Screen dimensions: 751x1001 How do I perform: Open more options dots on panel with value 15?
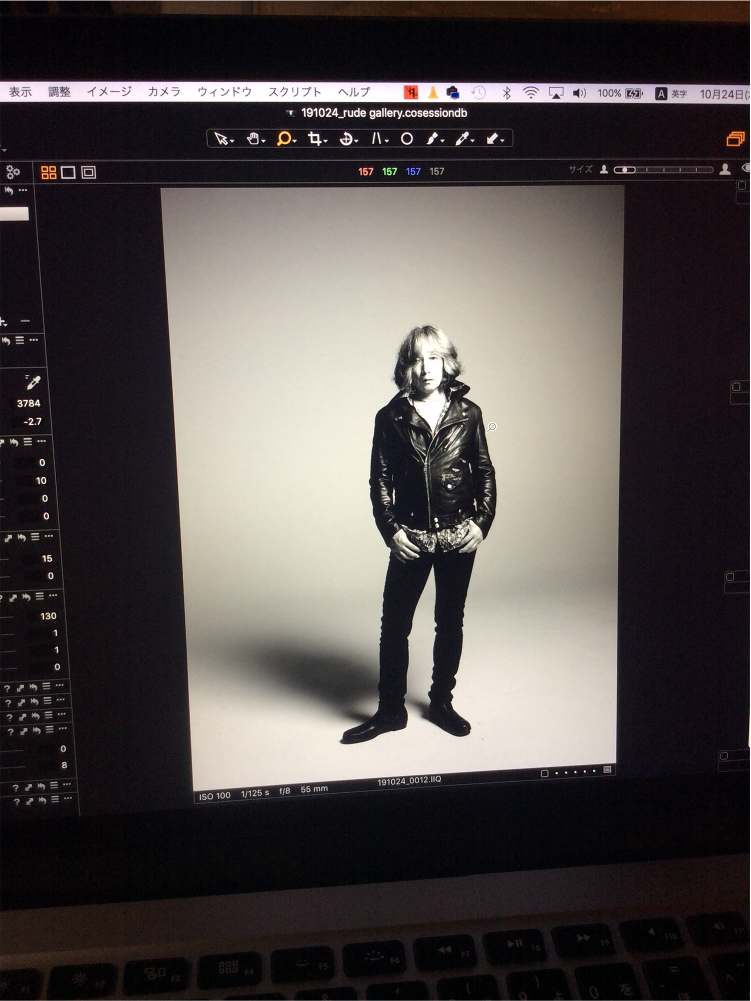(49, 536)
